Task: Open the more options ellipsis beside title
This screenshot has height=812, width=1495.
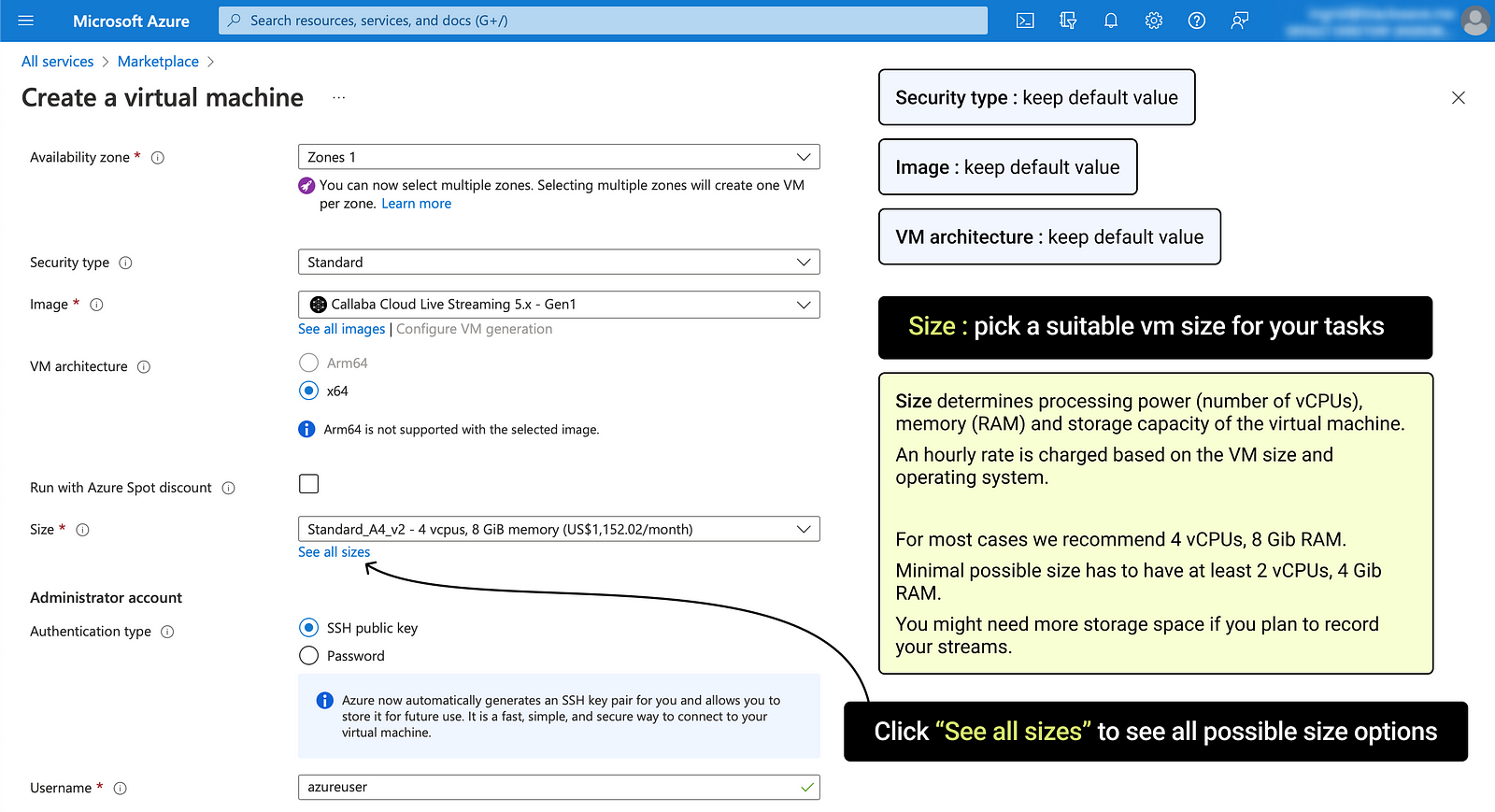Action: [339, 97]
